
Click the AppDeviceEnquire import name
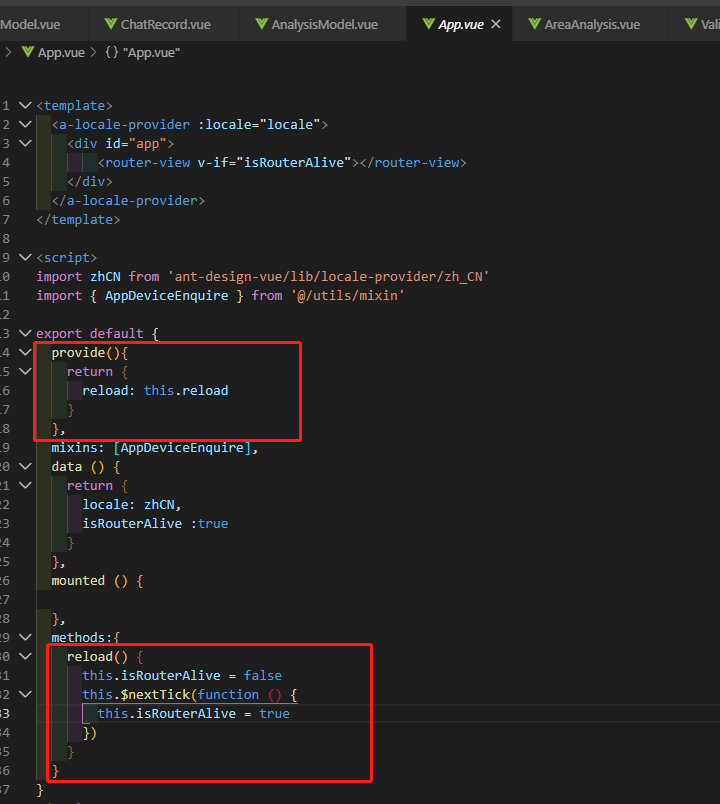[x=167, y=295]
